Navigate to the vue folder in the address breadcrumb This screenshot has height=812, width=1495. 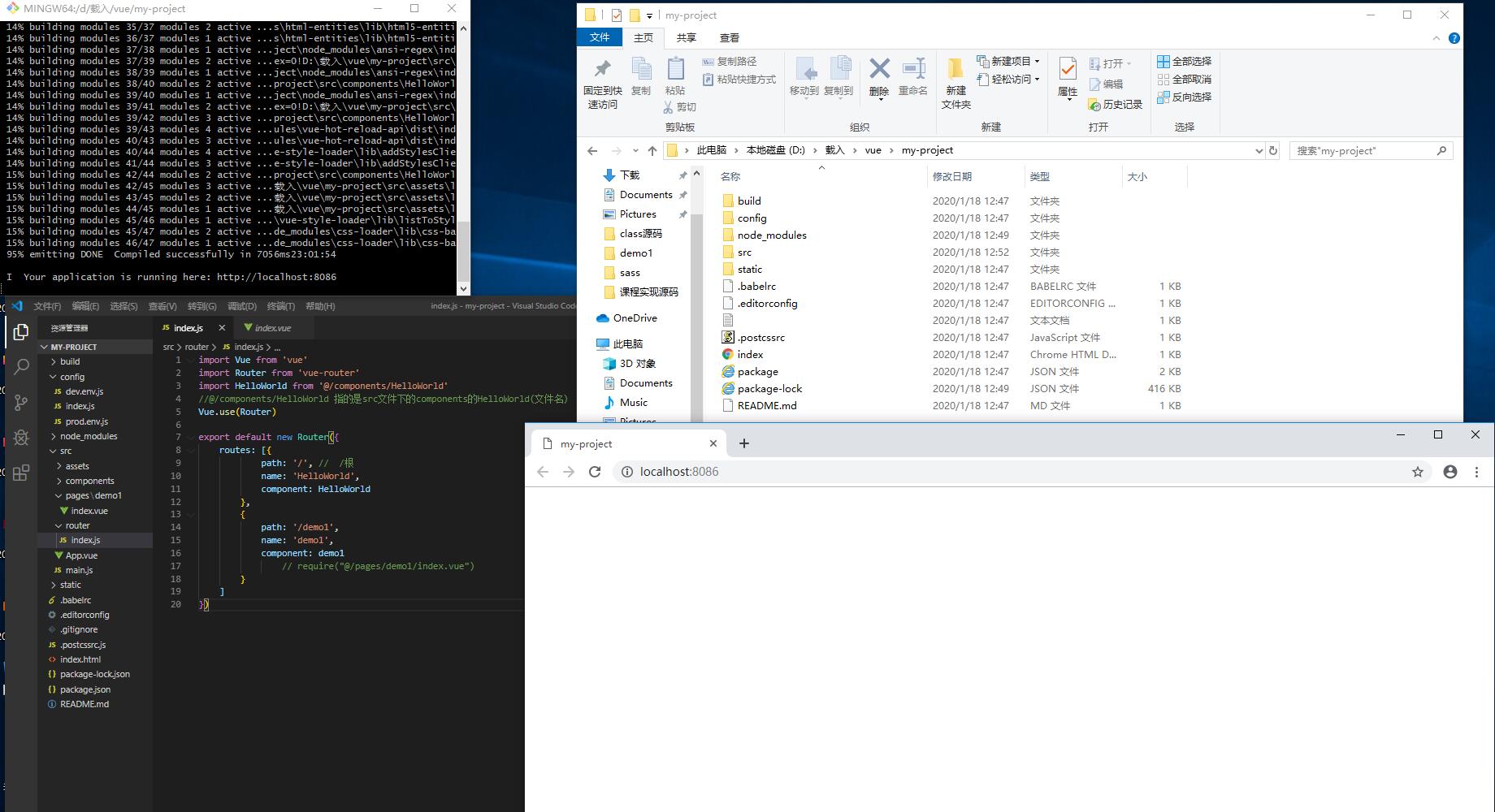(x=873, y=150)
